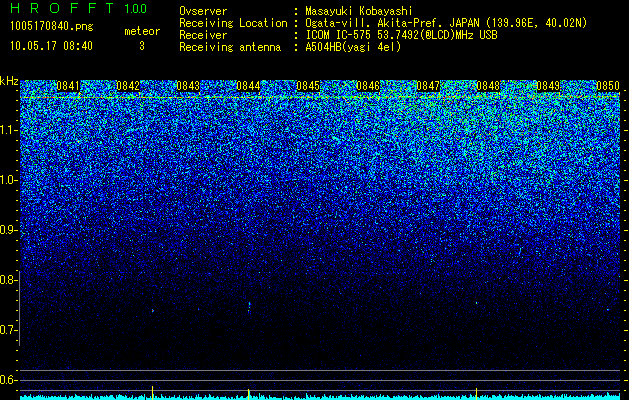Select the antenna value A504HB(yagi 4el)
Viewport: 629px width, 400px height.
(353, 47)
